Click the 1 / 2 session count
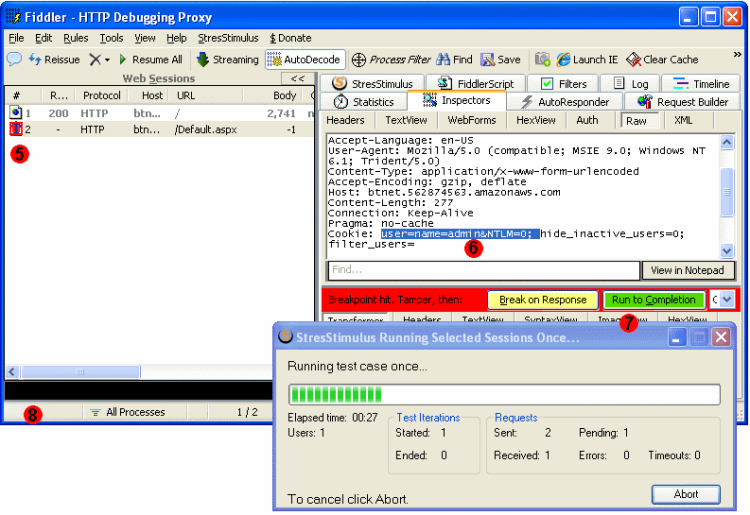 pos(247,412)
